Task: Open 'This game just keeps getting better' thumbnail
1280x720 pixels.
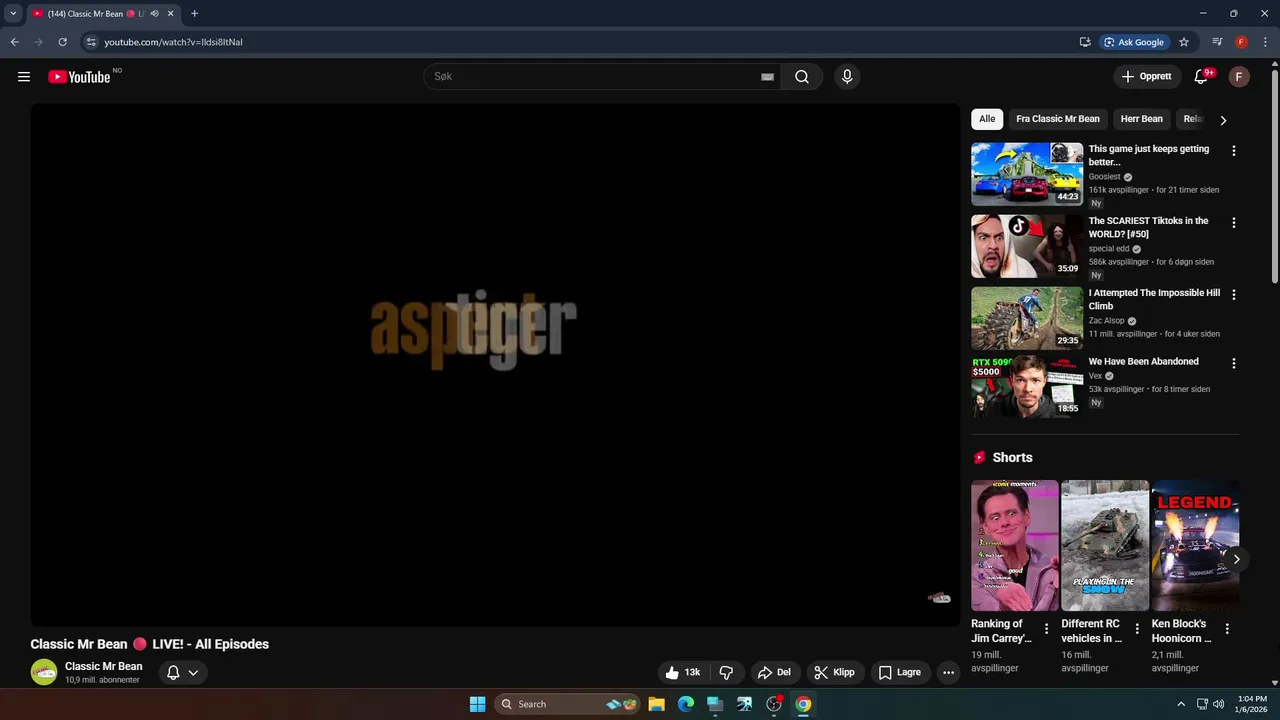Action: [1027, 174]
